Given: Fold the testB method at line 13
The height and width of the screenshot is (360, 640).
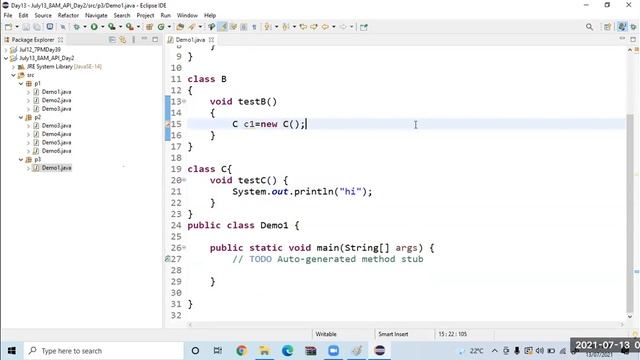Looking at the screenshot, I should 184,101.
